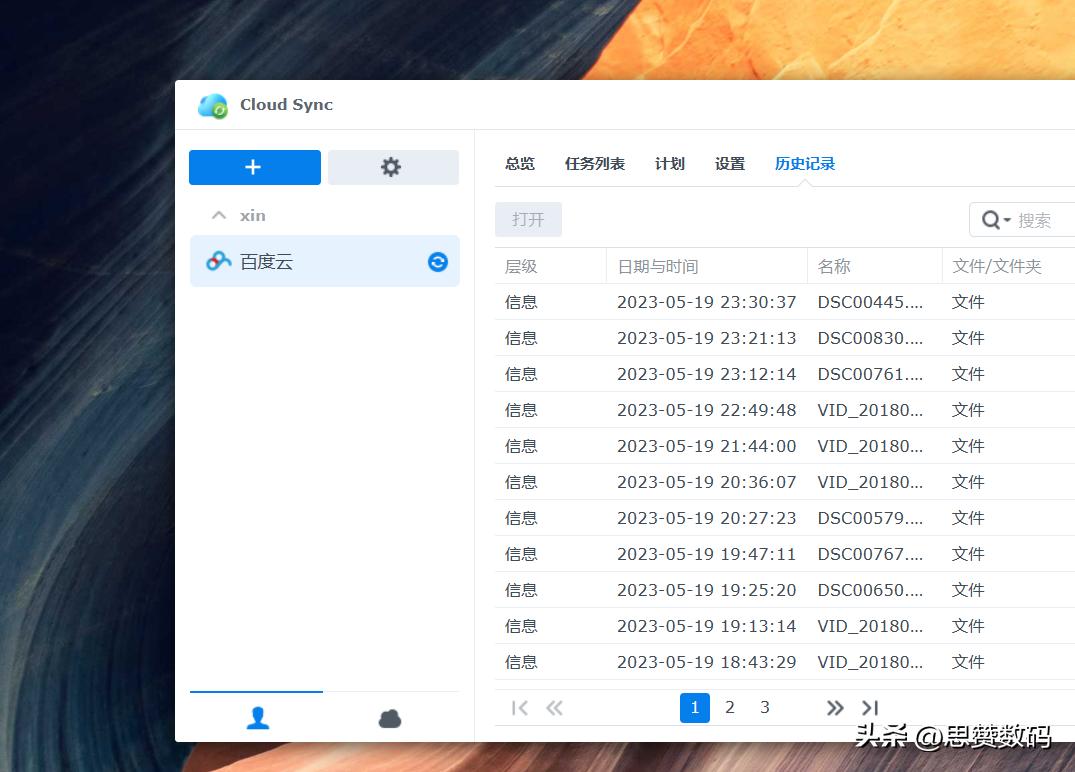Click inside the 搜索 input field
The image size is (1075, 772).
[1040, 219]
